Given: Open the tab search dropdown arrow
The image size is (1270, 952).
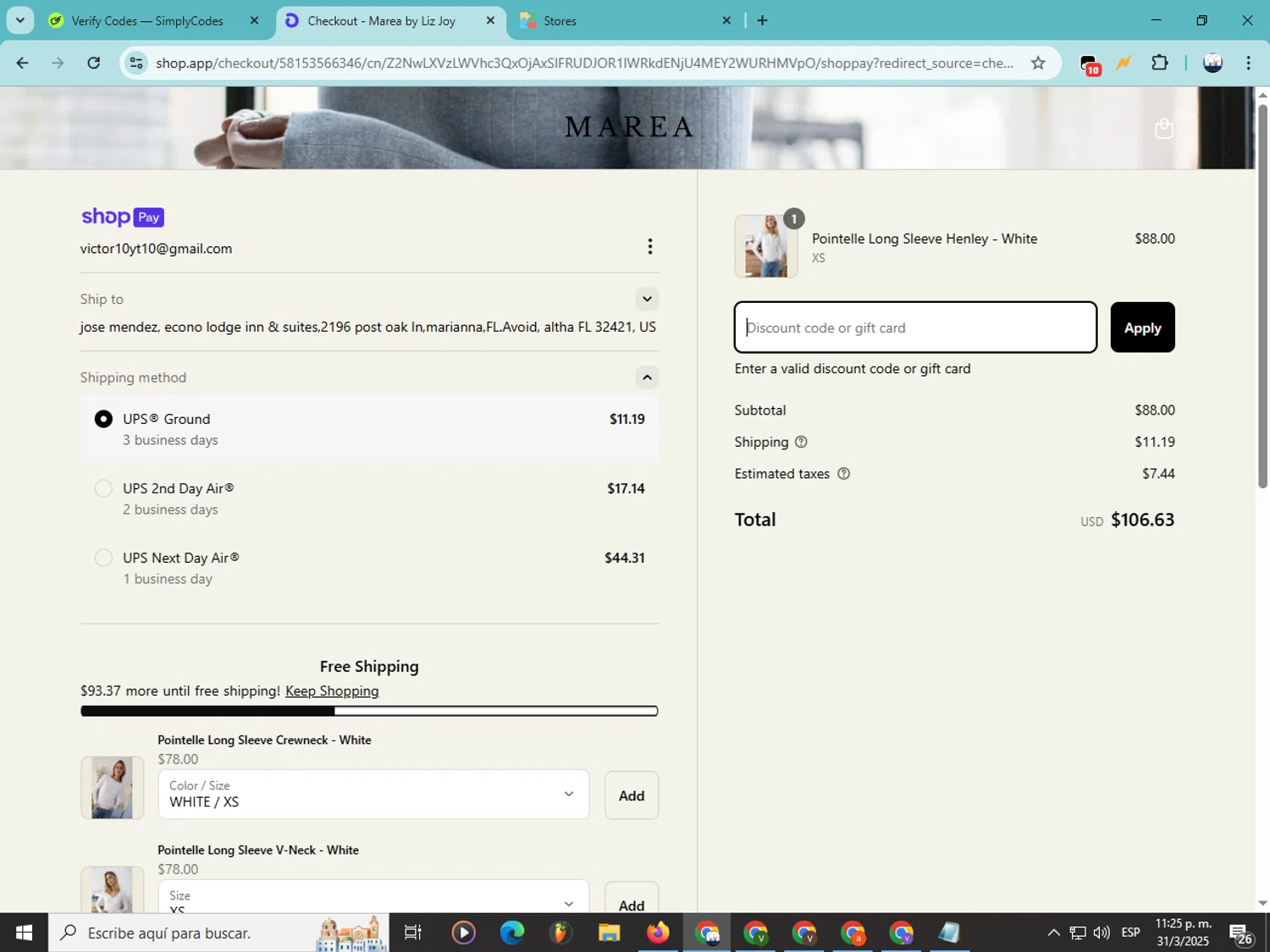Looking at the screenshot, I should pyautogui.click(x=19, y=20).
